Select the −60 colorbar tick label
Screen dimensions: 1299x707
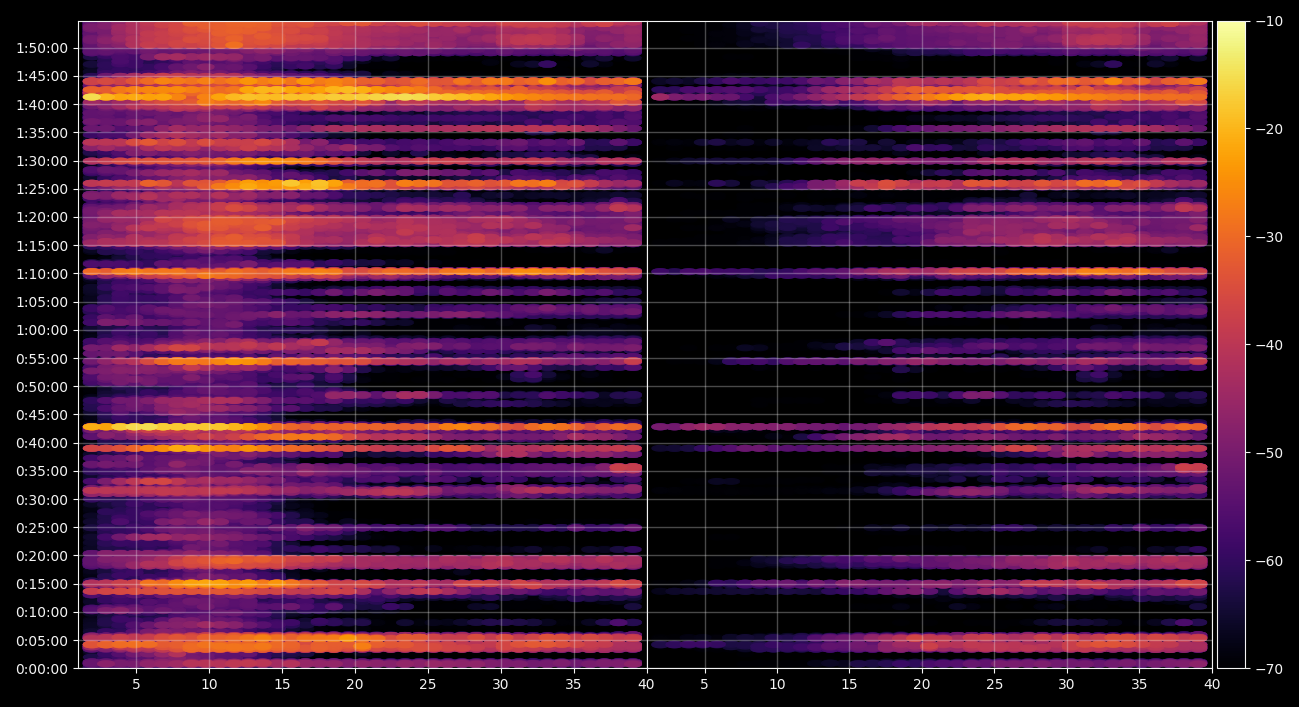(x=1269, y=561)
